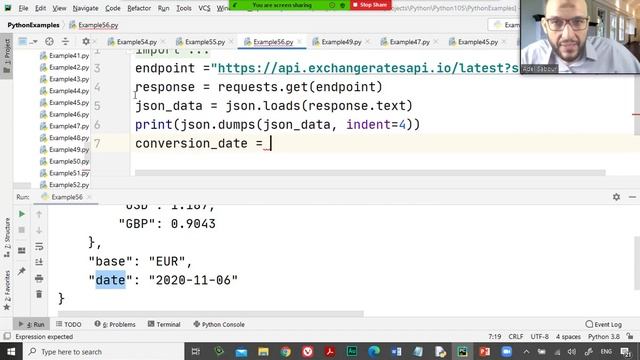Open the run configuration dropdown at top right

tap(505, 25)
